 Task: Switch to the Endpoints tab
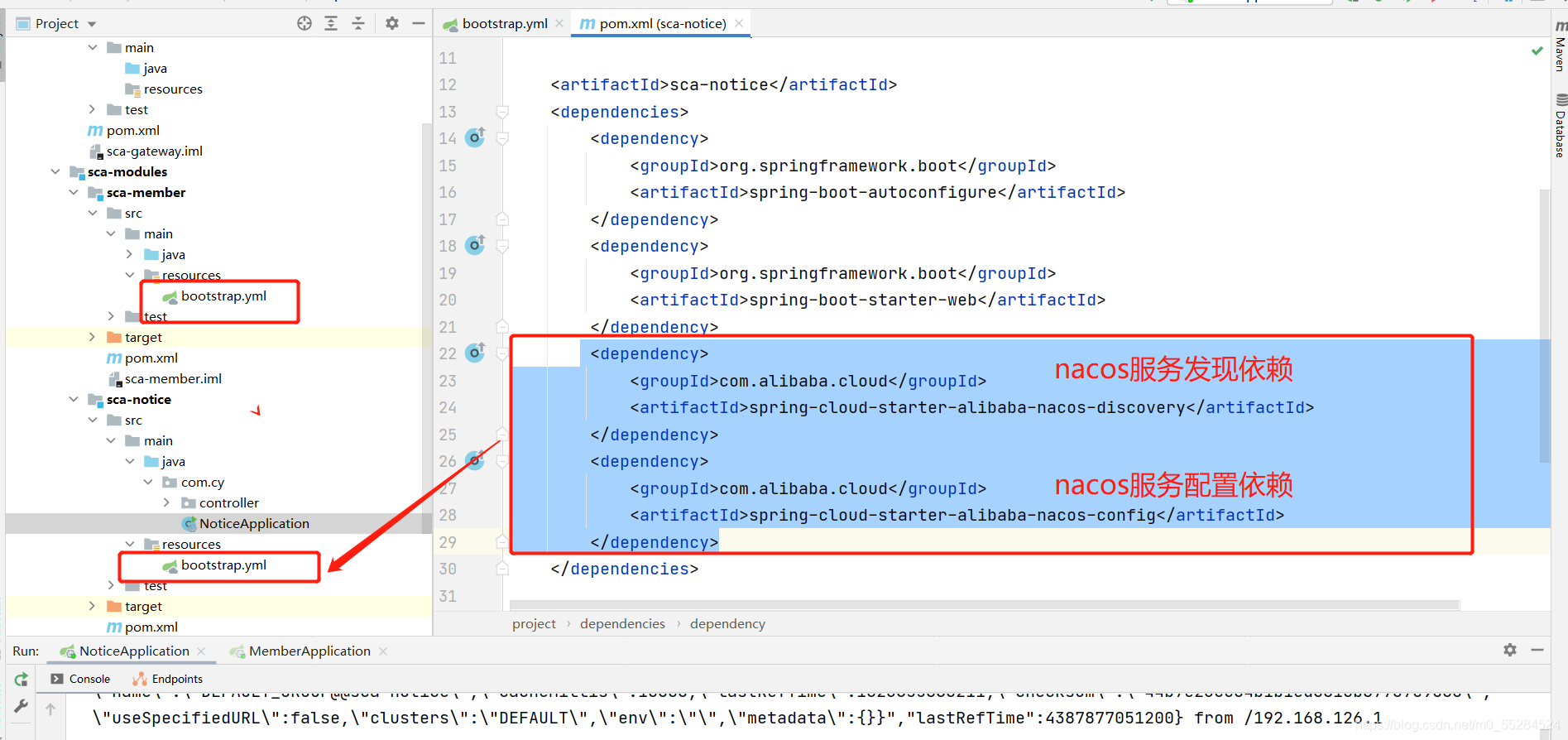(x=168, y=679)
